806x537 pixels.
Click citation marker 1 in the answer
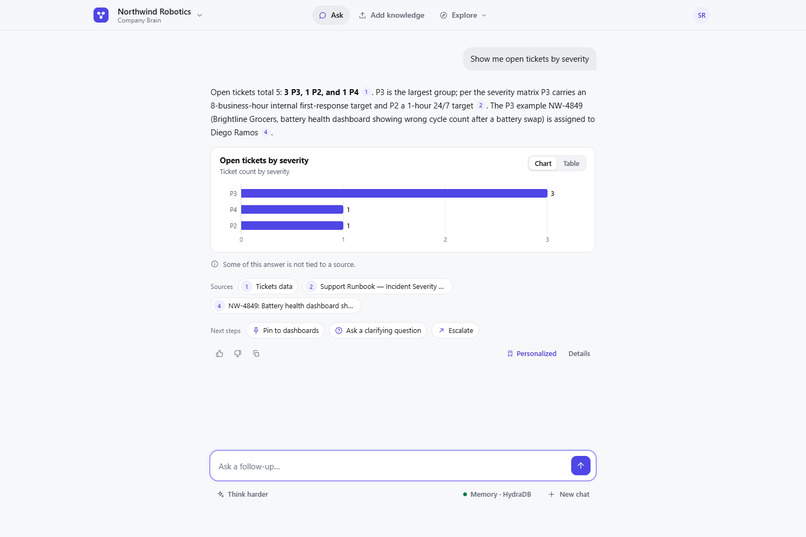pyautogui.click(x=366, y=92)
